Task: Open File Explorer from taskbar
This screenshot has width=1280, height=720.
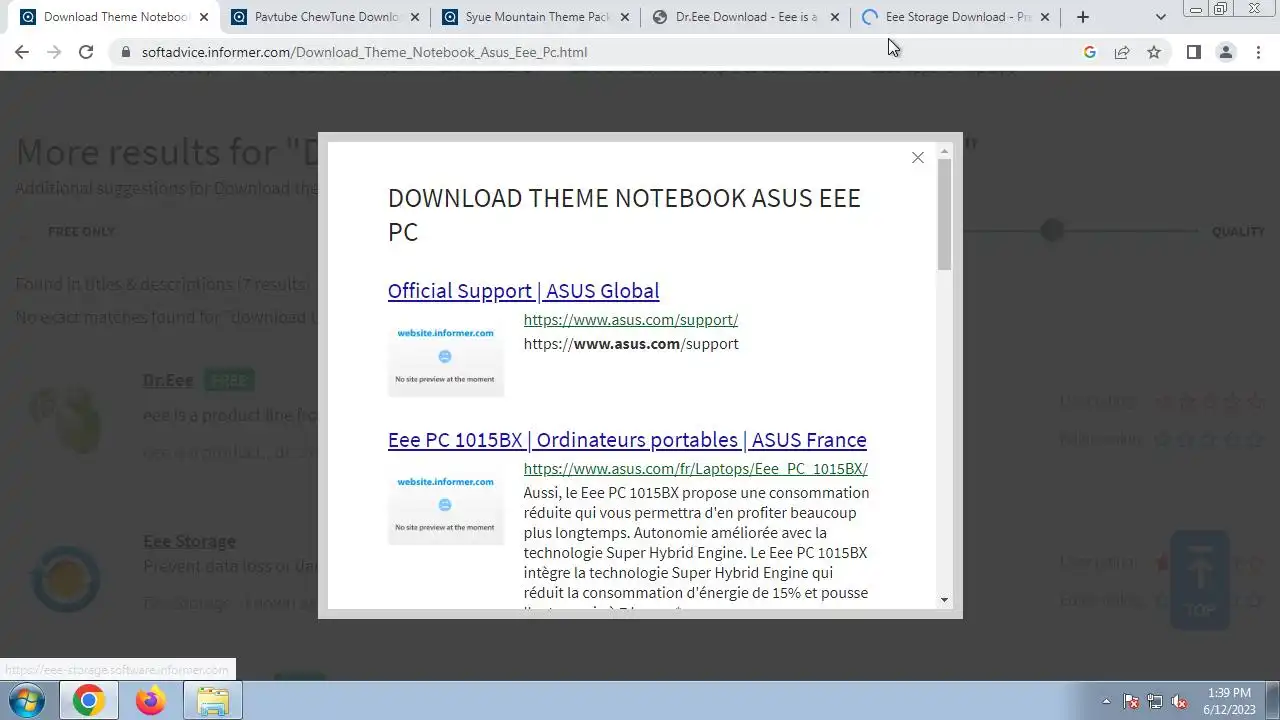Action: pyautogui.click(x=213, y=701)
